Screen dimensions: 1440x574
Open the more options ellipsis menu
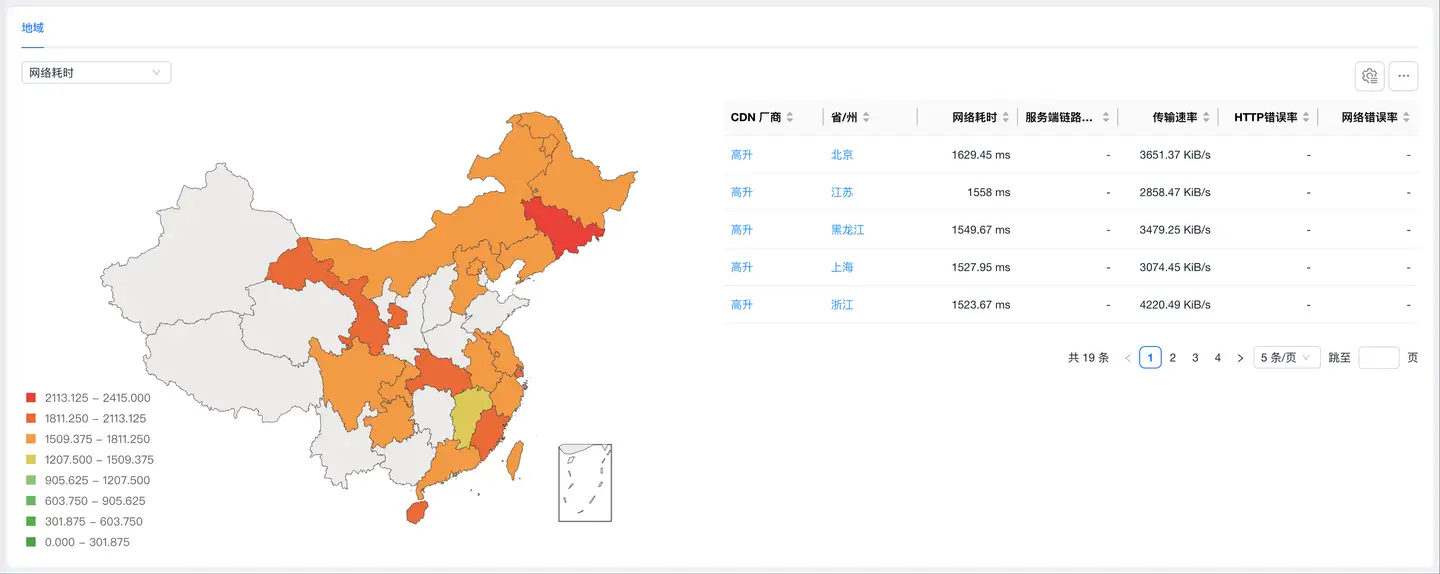[1403, 76]
